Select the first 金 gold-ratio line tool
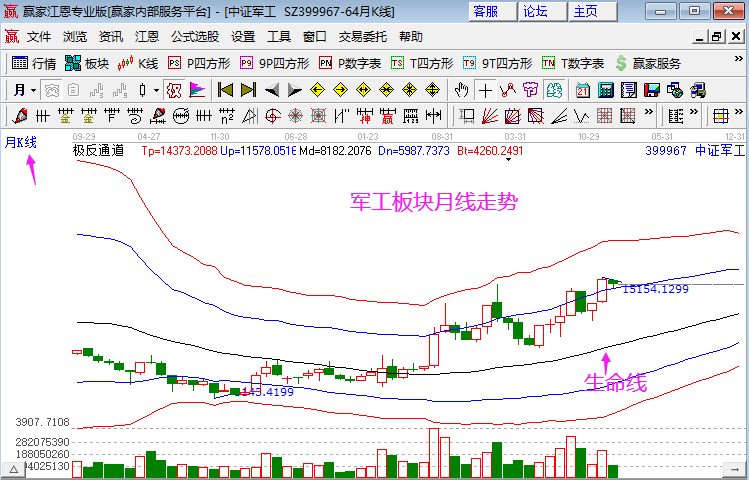Screen dimensions: 749x480 pyautogui.click(x=65, y=116)
